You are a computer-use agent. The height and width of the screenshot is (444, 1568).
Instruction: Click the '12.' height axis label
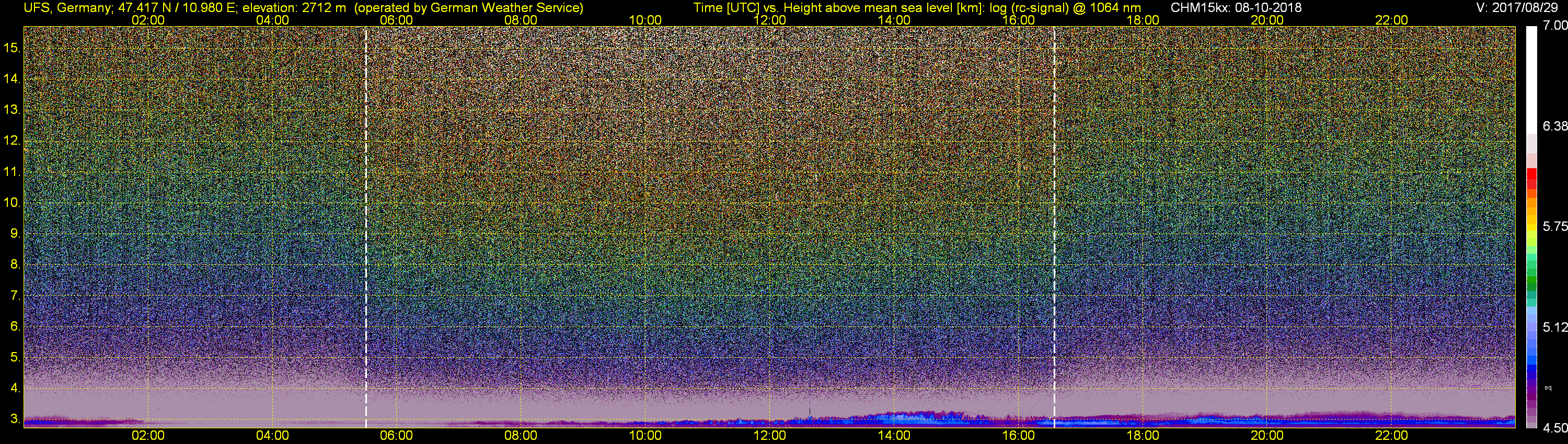pos(12,141)
